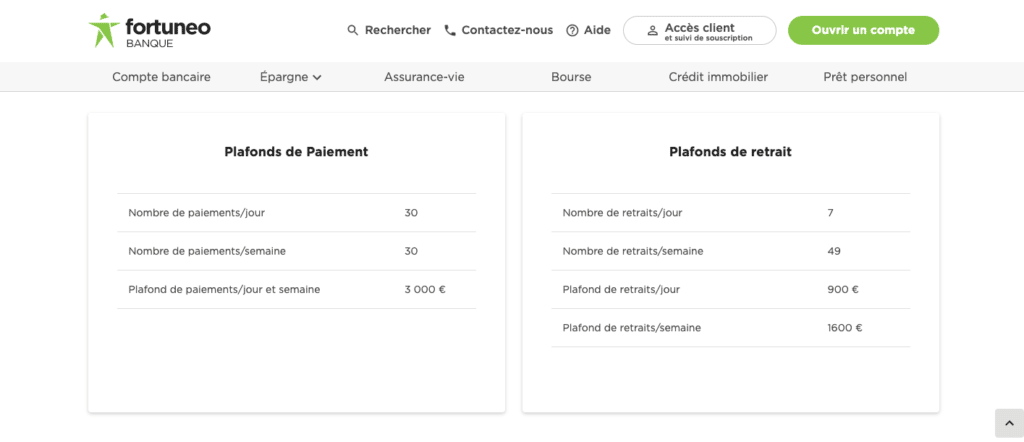Click the Plafonds de retrait heading

click(730, 151)
